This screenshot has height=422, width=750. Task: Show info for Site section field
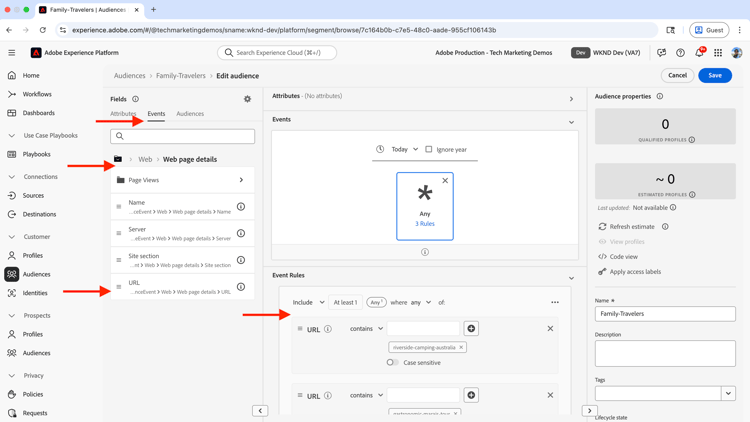(x=241, y=260)
